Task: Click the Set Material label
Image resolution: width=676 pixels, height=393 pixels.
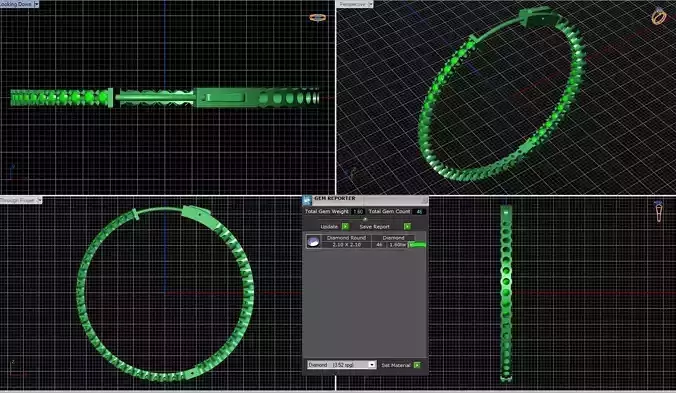Action: (396, 365)
